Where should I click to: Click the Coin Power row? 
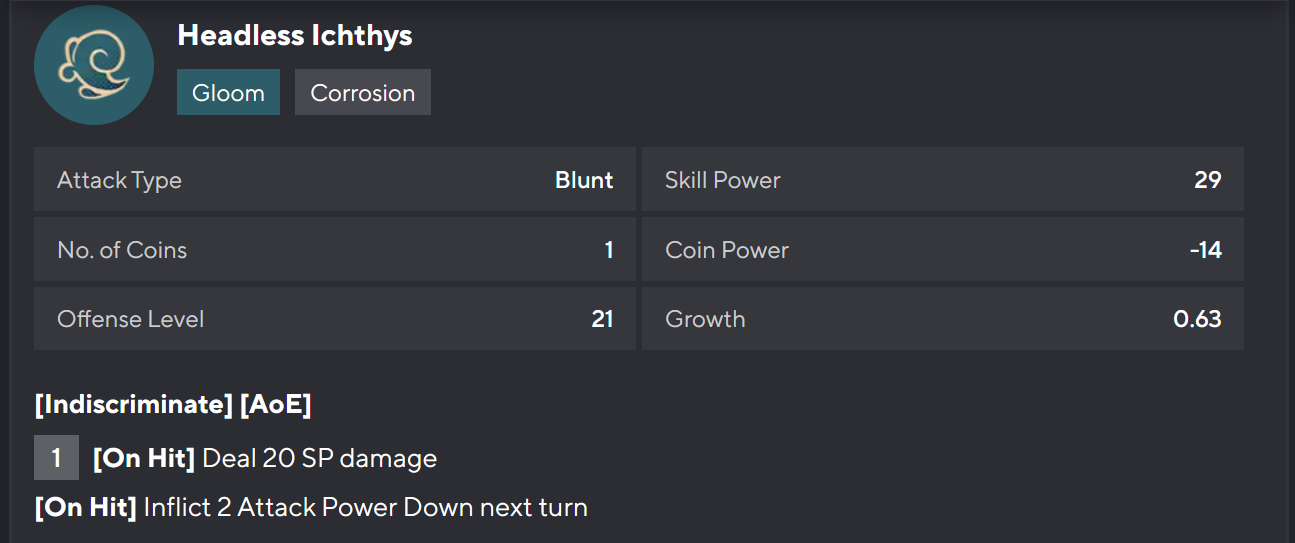tap(942, 249)
